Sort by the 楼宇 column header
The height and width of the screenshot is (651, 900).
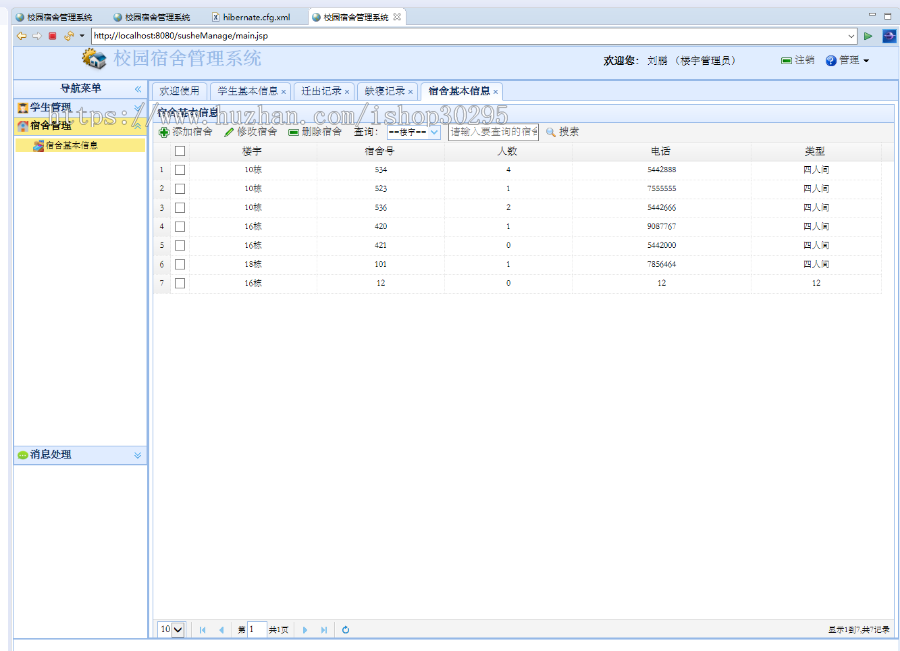(253, 152)
